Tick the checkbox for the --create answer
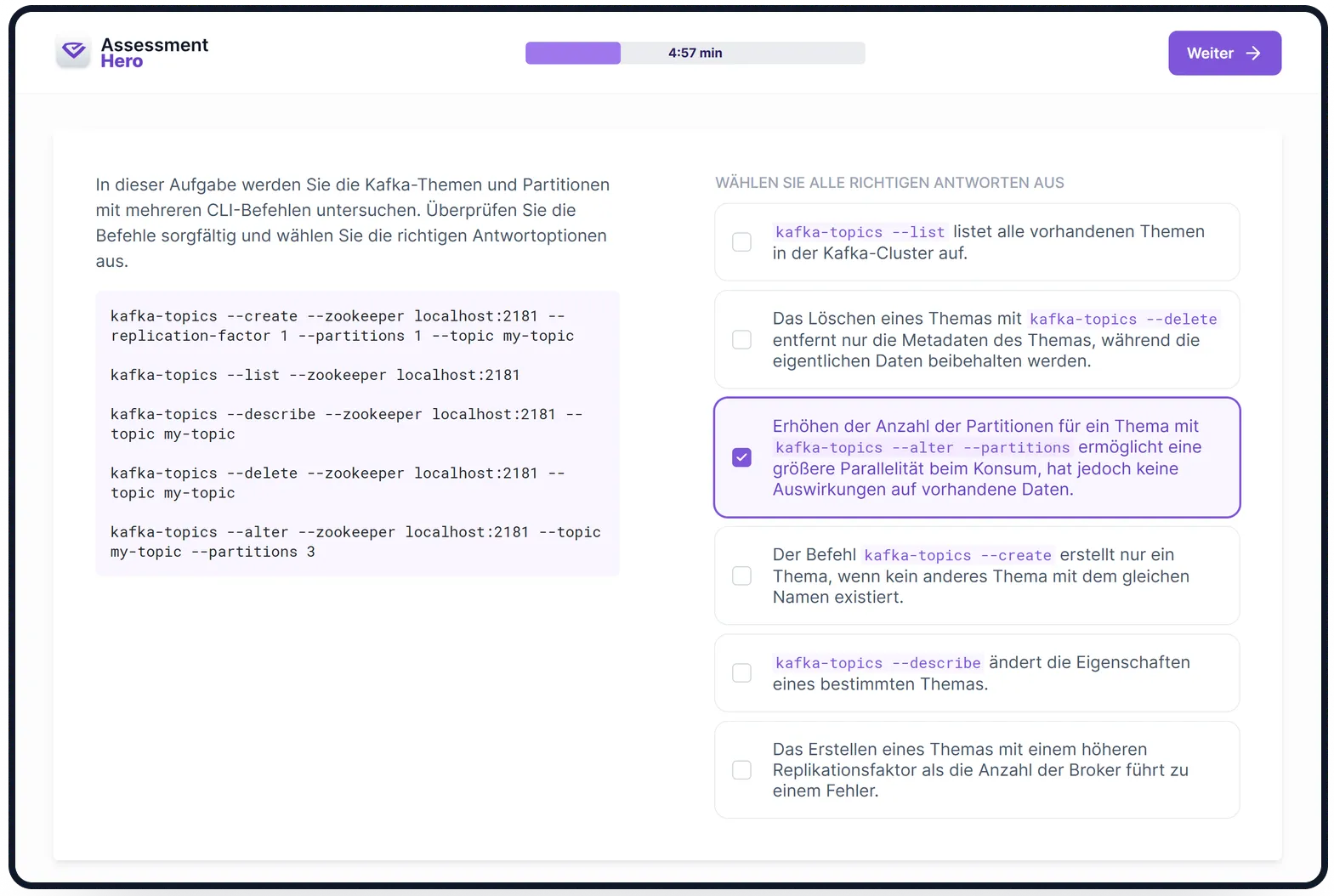1334x896 pixels. tap(741, 576)
